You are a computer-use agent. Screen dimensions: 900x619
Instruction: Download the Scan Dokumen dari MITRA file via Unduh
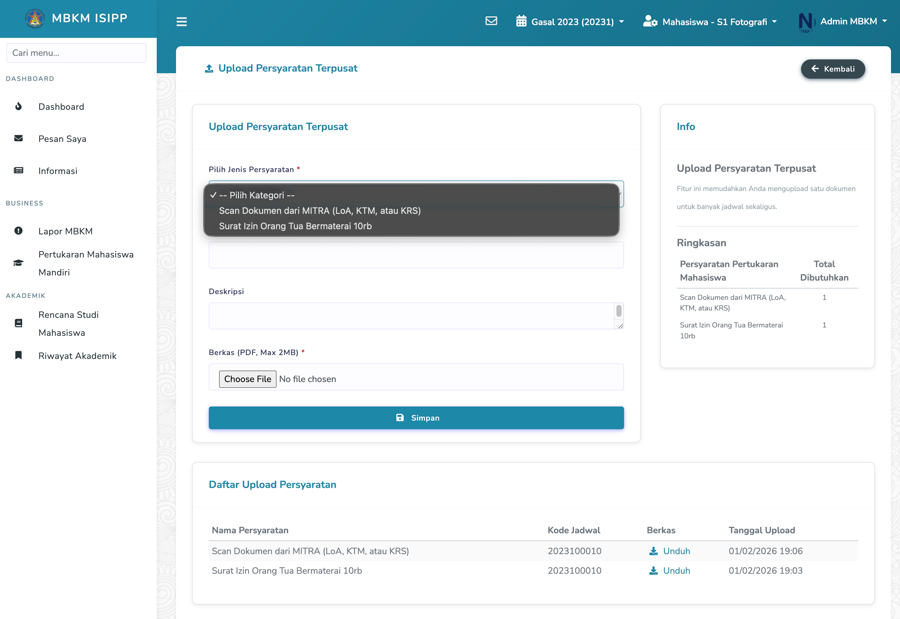pyautogui.click(x=669, y=551)
